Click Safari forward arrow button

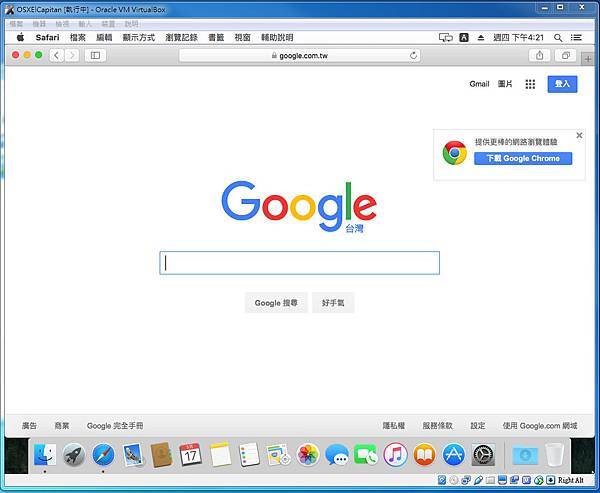click(72, 56)
